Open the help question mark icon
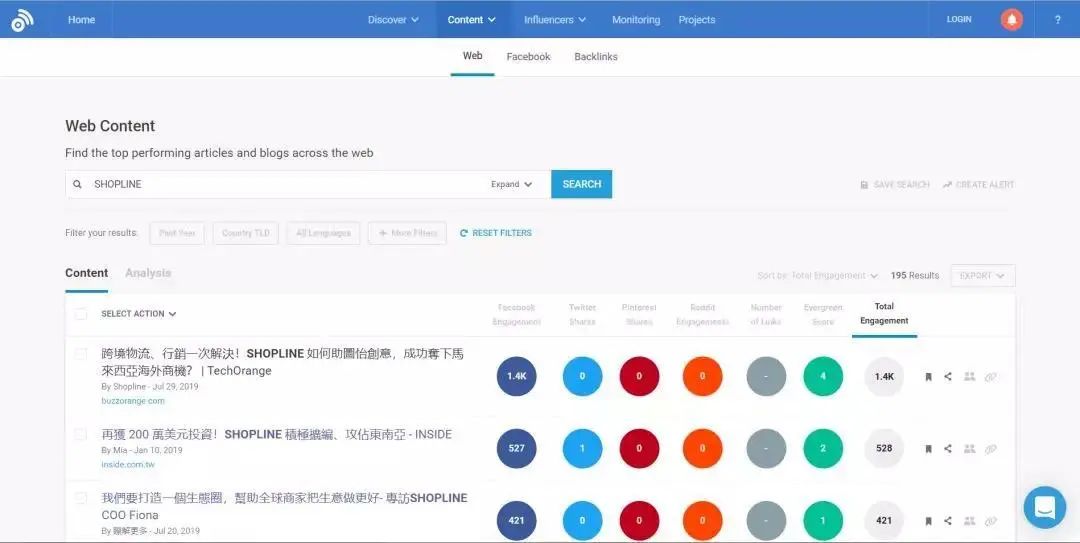 [x=1057, y=19]
